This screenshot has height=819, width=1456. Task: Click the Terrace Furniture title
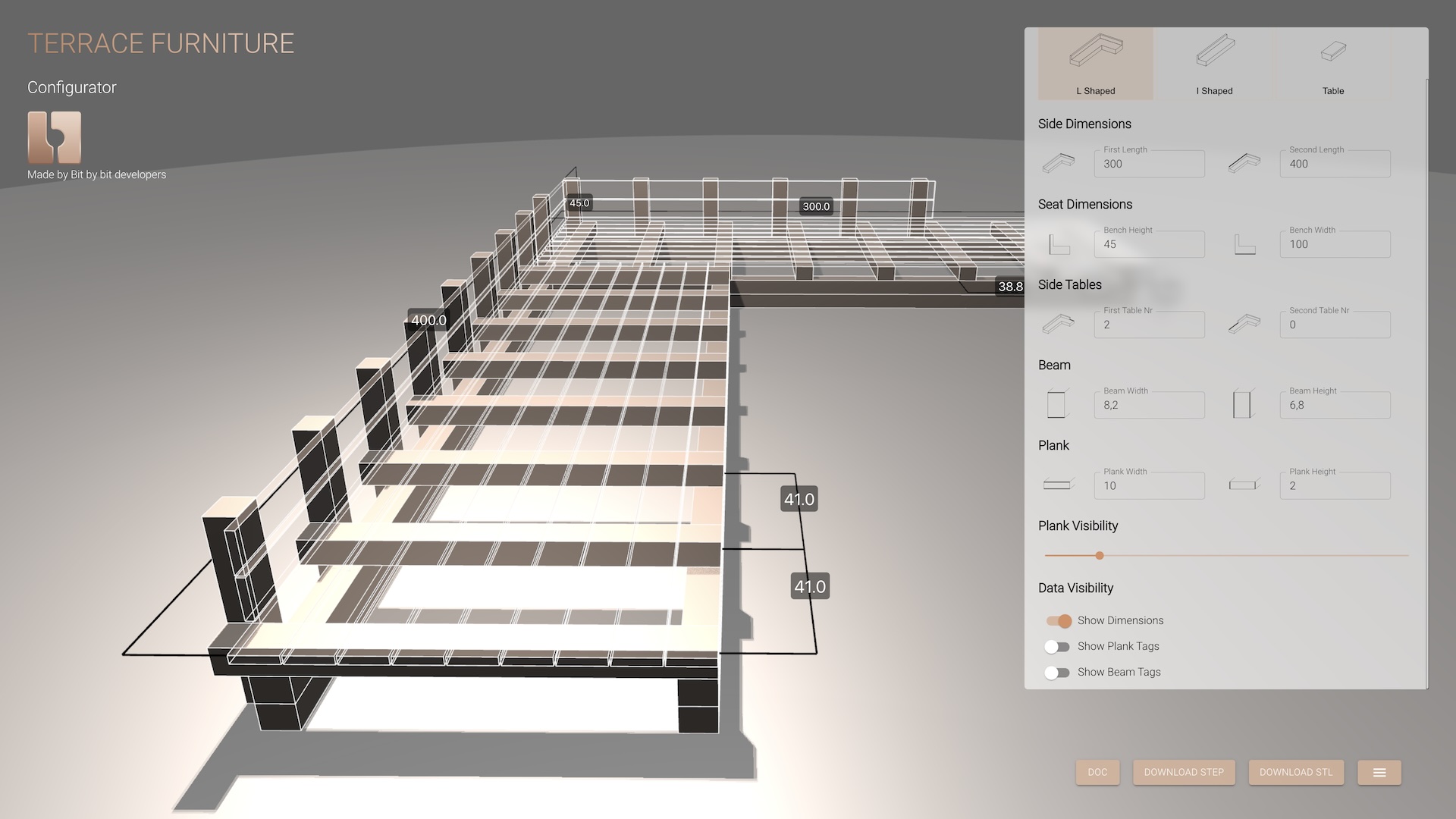[x=161, y=44]
